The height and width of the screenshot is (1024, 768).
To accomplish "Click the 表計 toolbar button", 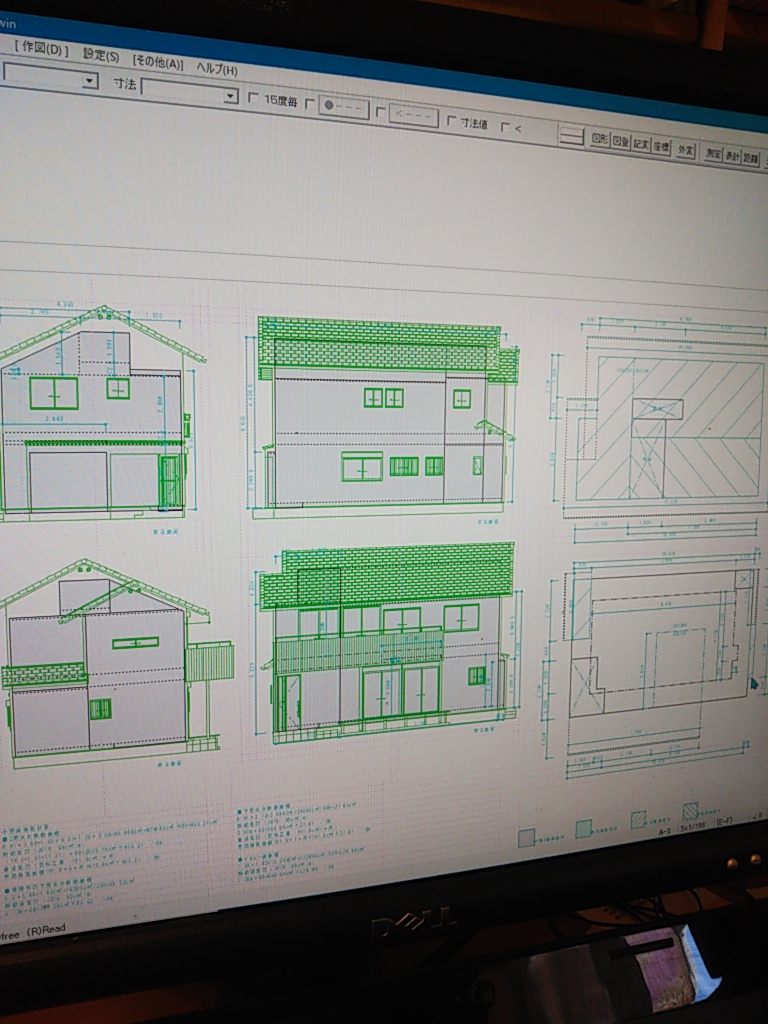I will click(732, 156).
